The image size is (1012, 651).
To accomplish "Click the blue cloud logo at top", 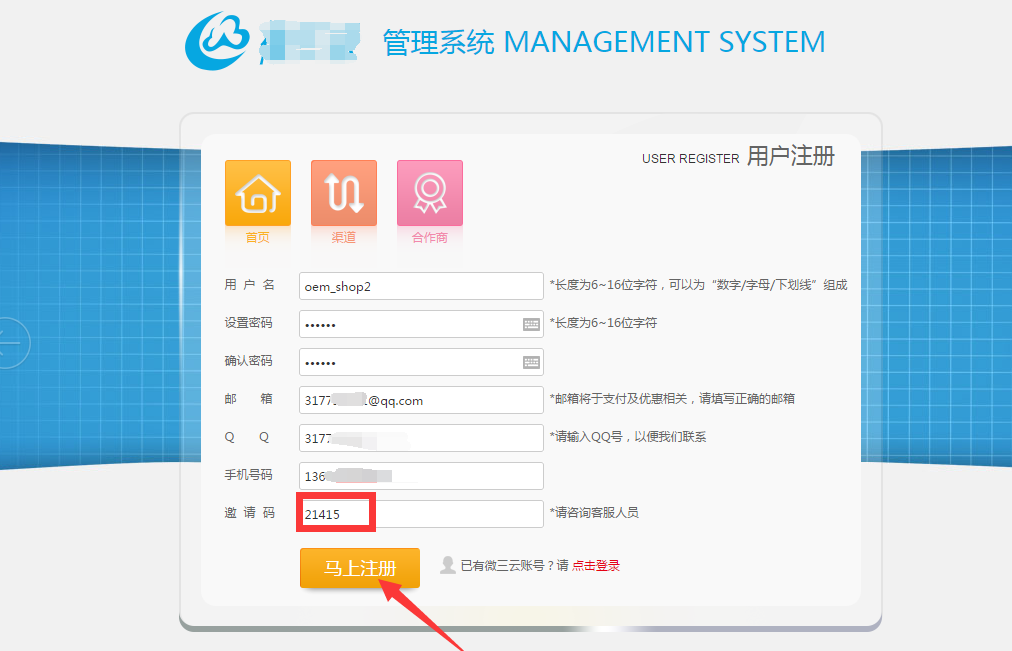I will (219, 41).
